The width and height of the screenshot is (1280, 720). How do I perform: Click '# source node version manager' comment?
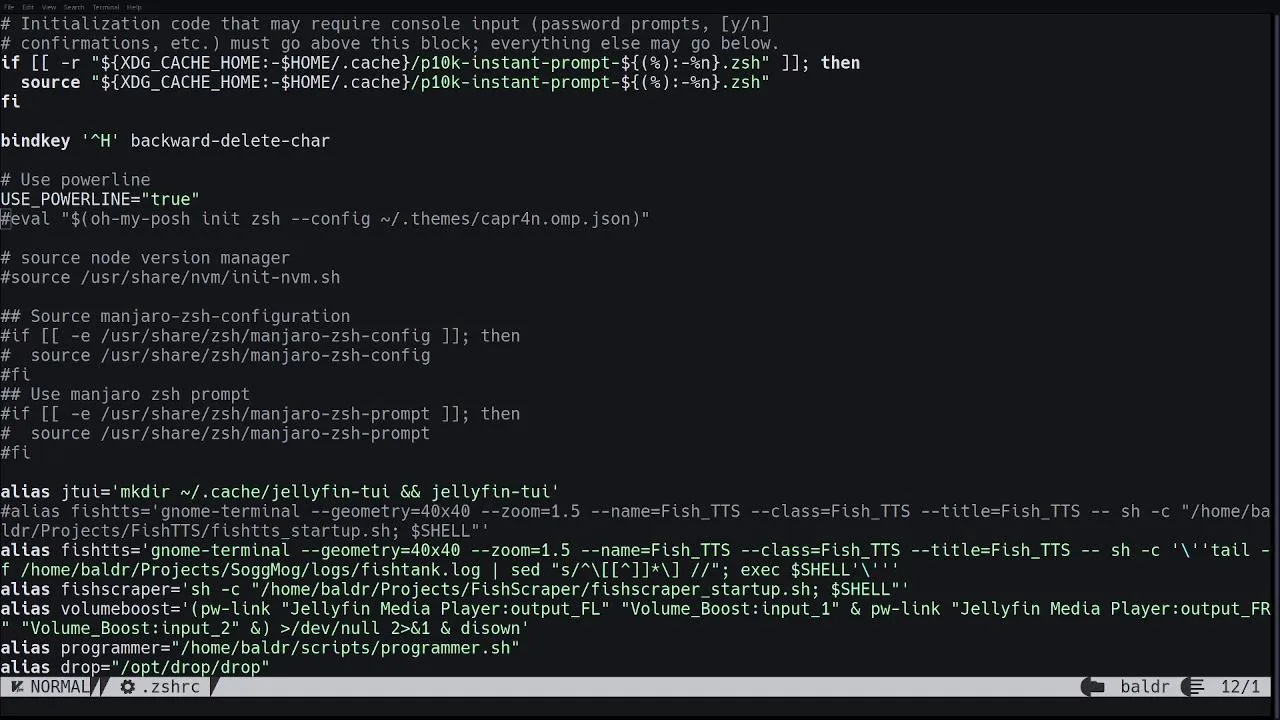click(145, 258)
